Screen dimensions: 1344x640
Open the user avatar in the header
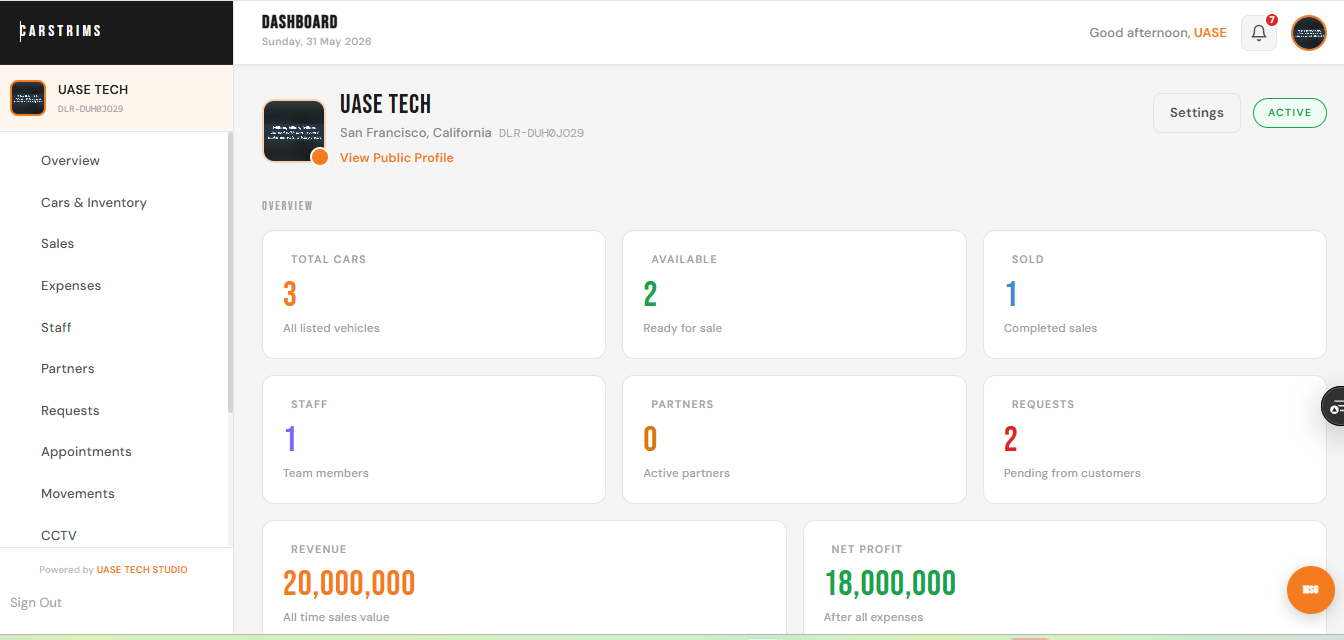1308,33
